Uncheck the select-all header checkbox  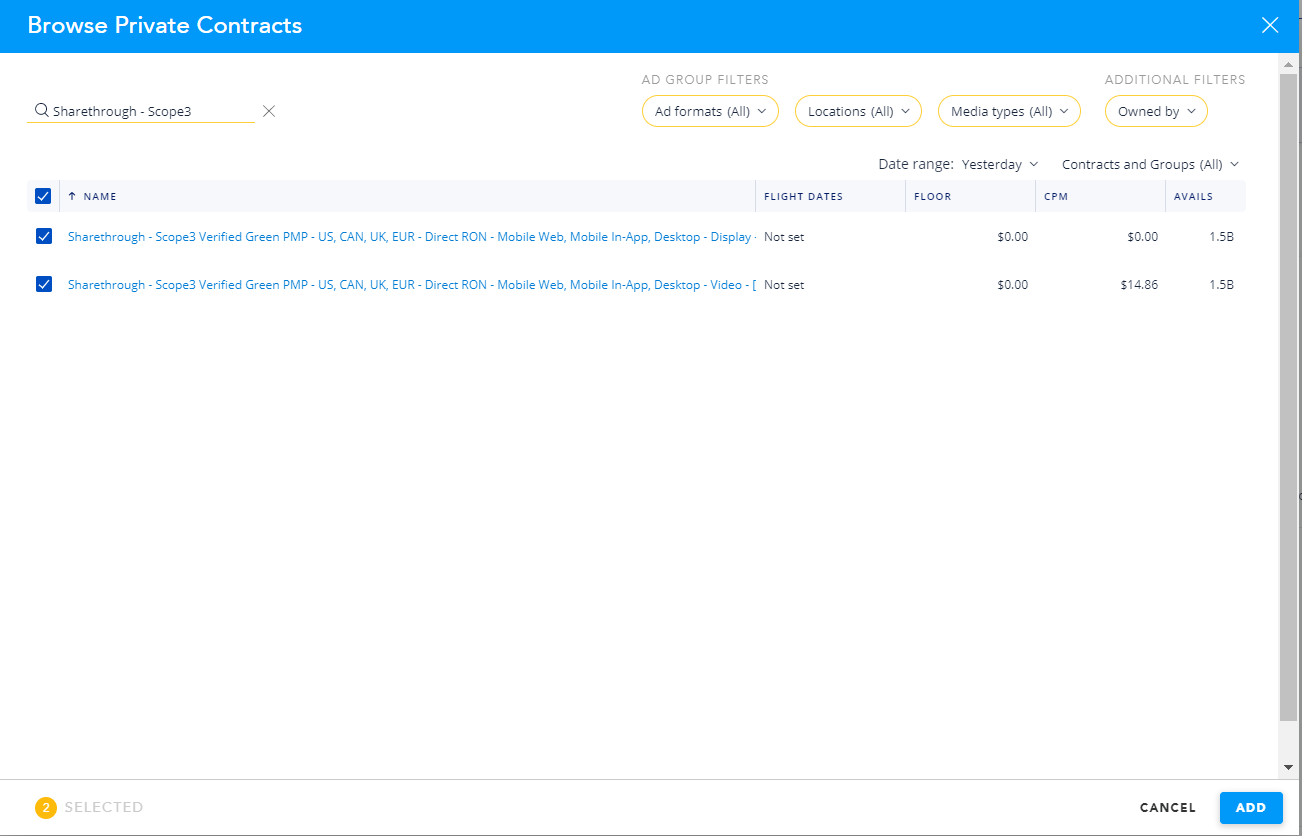point(43,196)
